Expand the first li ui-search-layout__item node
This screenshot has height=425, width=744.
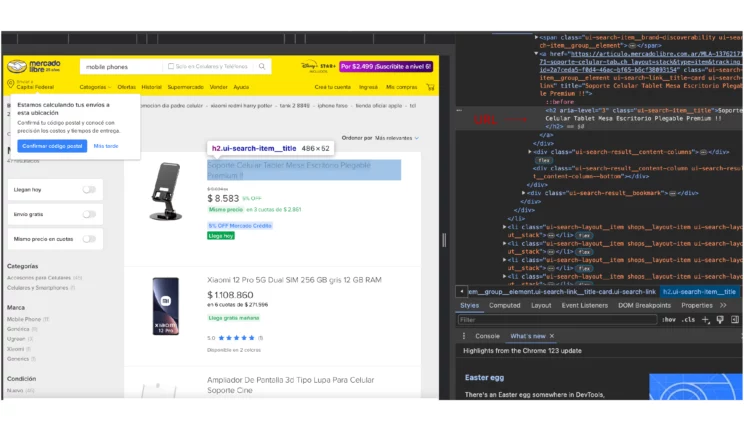(x=504, y=227)
